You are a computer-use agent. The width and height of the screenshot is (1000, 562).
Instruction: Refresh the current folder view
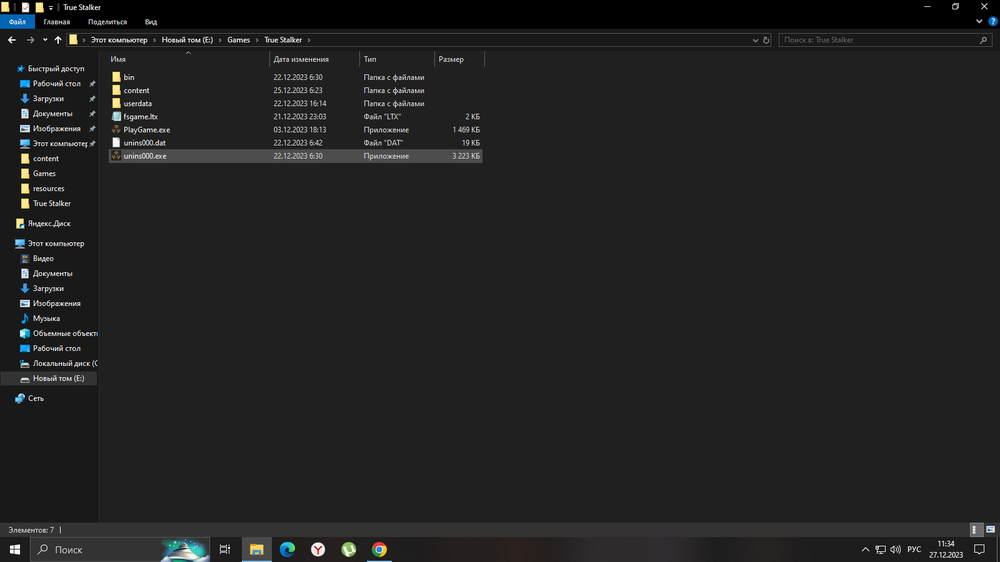(766, 40)
